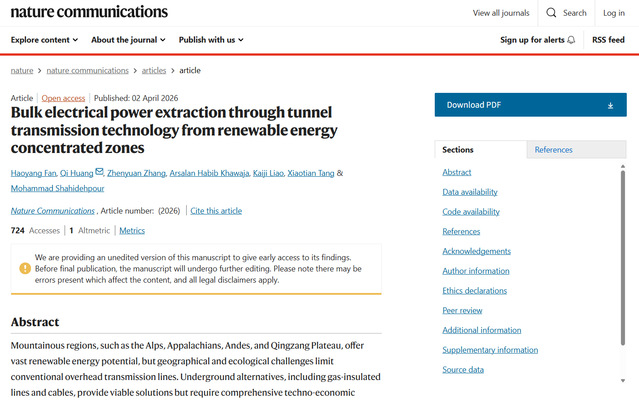Expand the Publish with us menu

coord(211,40)
